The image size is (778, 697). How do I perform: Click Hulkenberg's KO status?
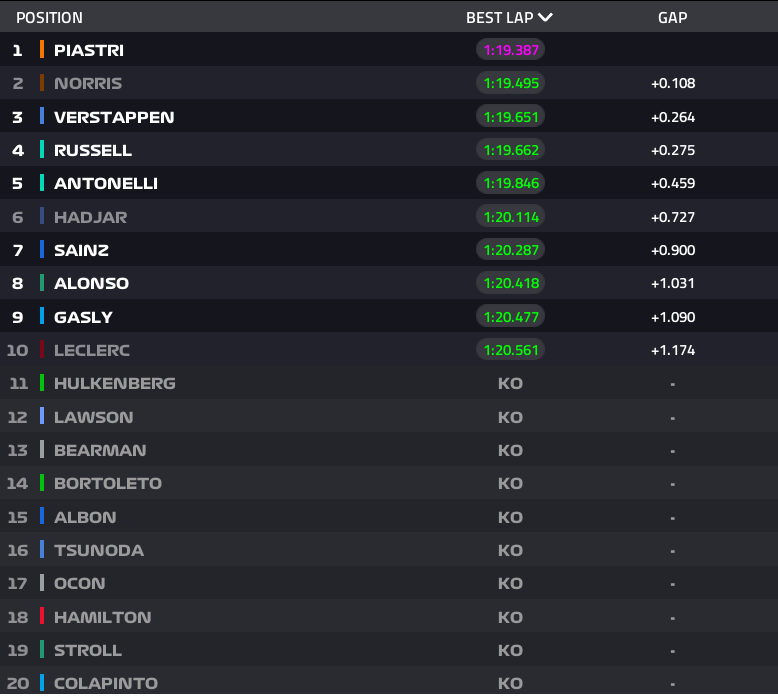click(x=510, y=383)
